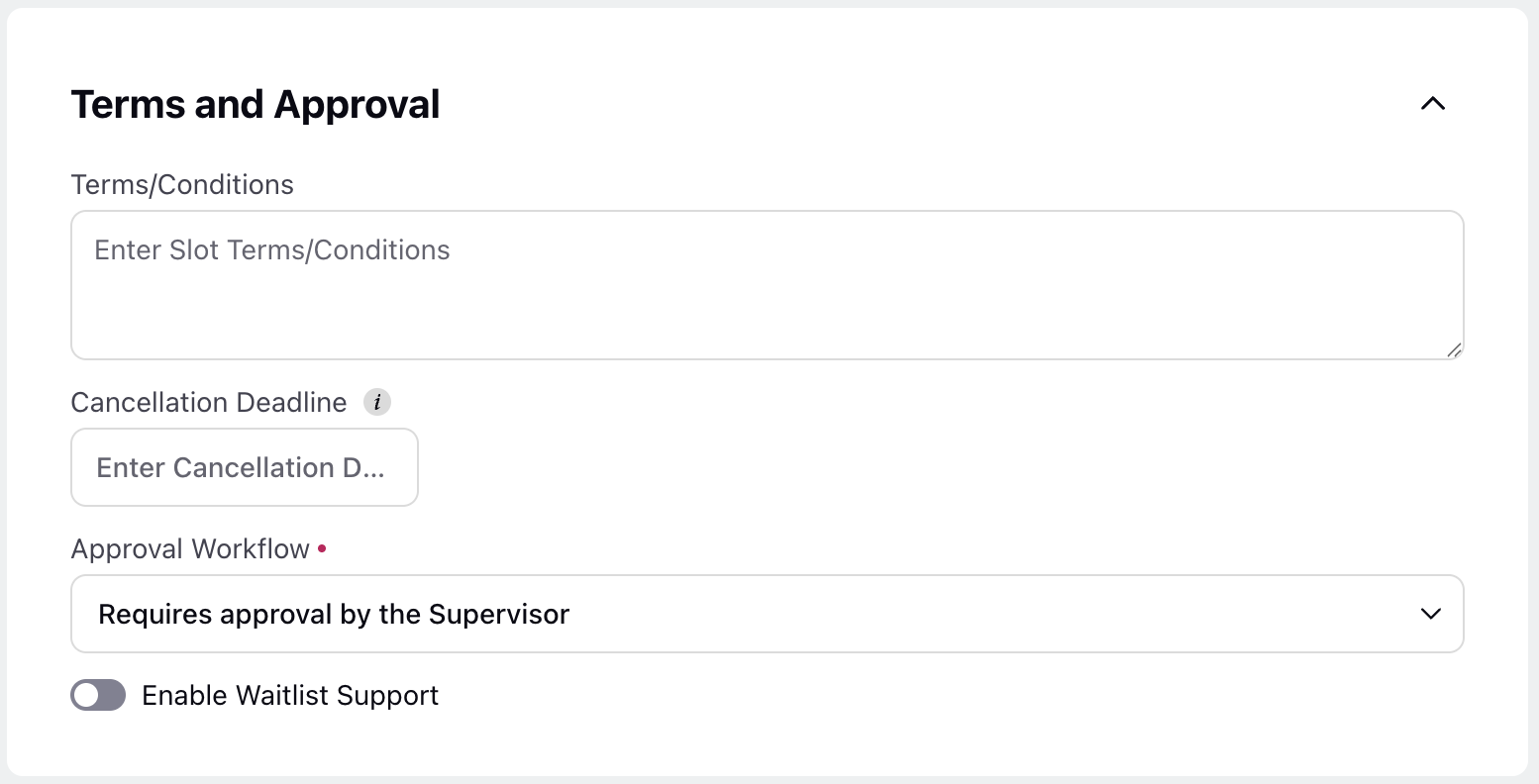Viewport: 1539px width, 784px height.
Task: Focus the Enter Slot Terms/Conditions text area
Action: coord(768,285)
